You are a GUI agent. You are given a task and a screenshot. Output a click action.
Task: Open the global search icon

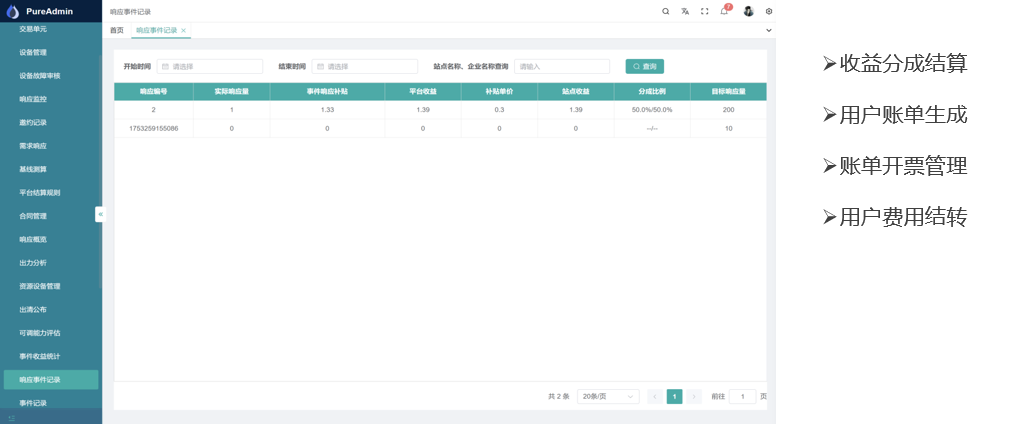tap(666, 11)
